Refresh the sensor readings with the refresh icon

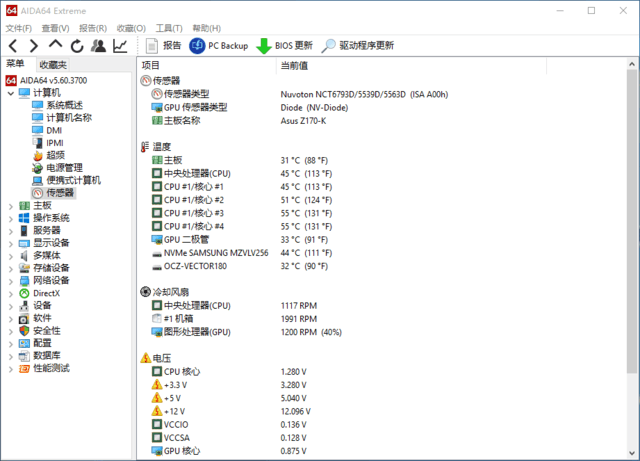[77, 46]
